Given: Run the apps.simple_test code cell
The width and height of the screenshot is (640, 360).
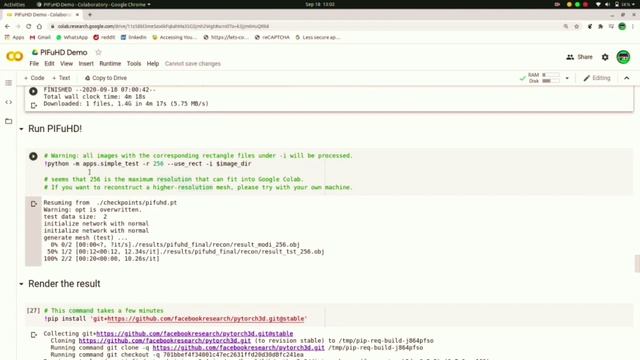Looking at the screenshot, I should pos(33,156).
